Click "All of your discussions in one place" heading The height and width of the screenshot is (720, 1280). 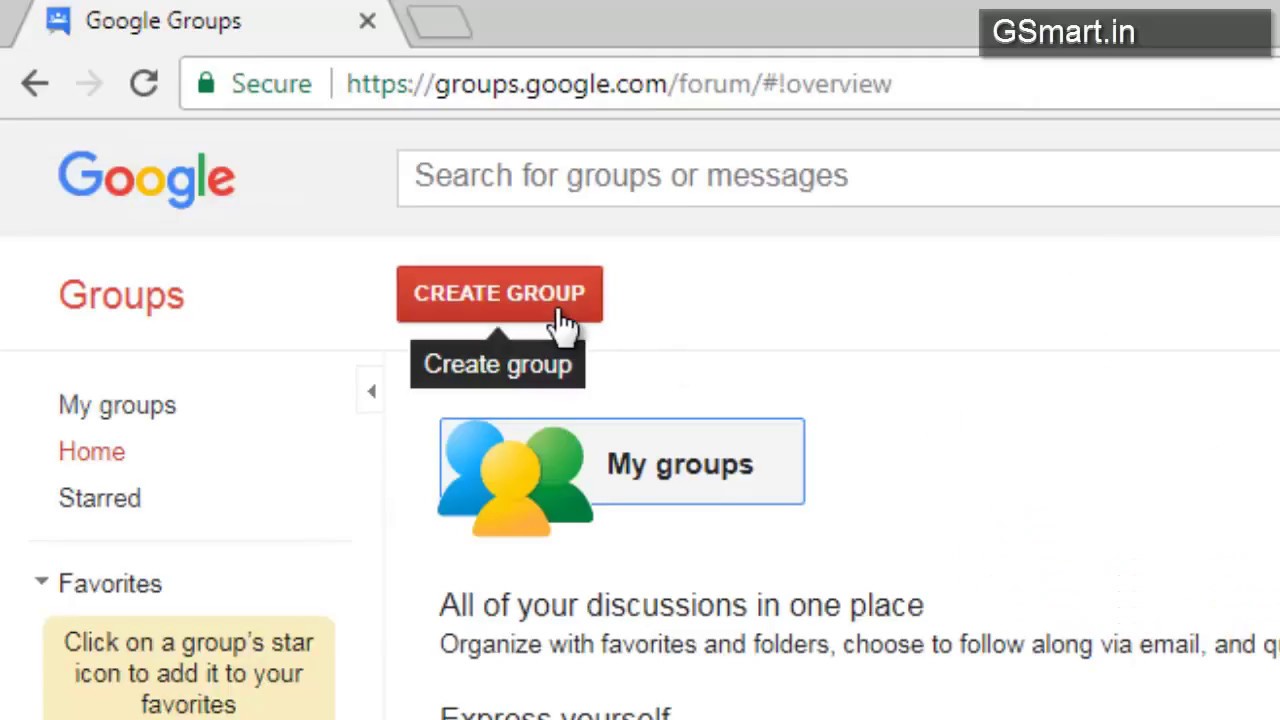click(681, 605)
